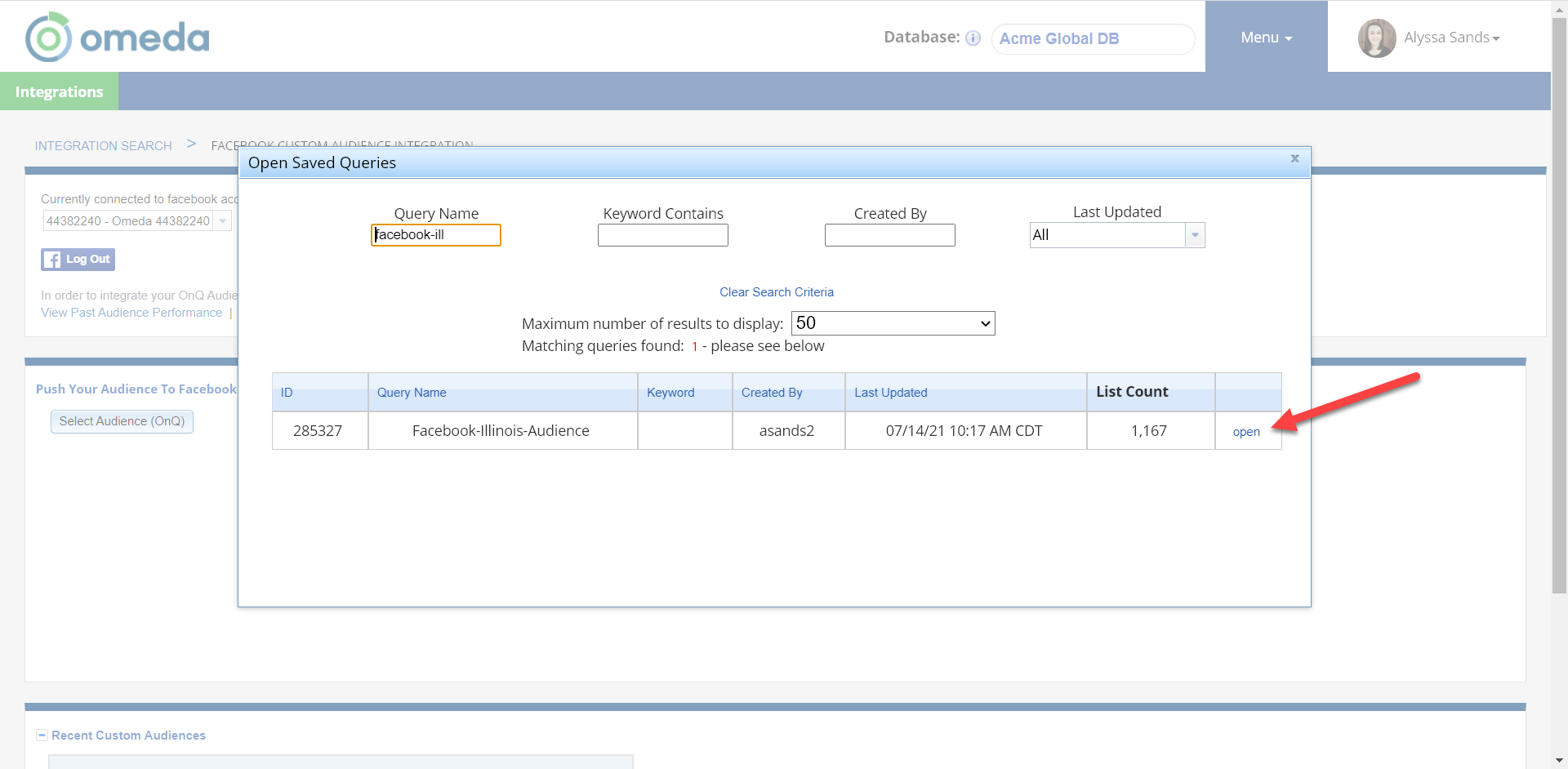Screen dimensions: 1568x769
Task: Click the Acme Global DB database field
Action: (1092, 38)
